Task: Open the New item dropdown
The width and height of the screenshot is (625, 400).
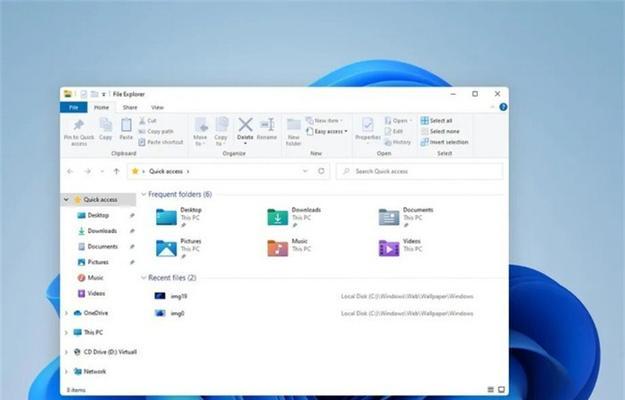Action: tap(324, 120)
